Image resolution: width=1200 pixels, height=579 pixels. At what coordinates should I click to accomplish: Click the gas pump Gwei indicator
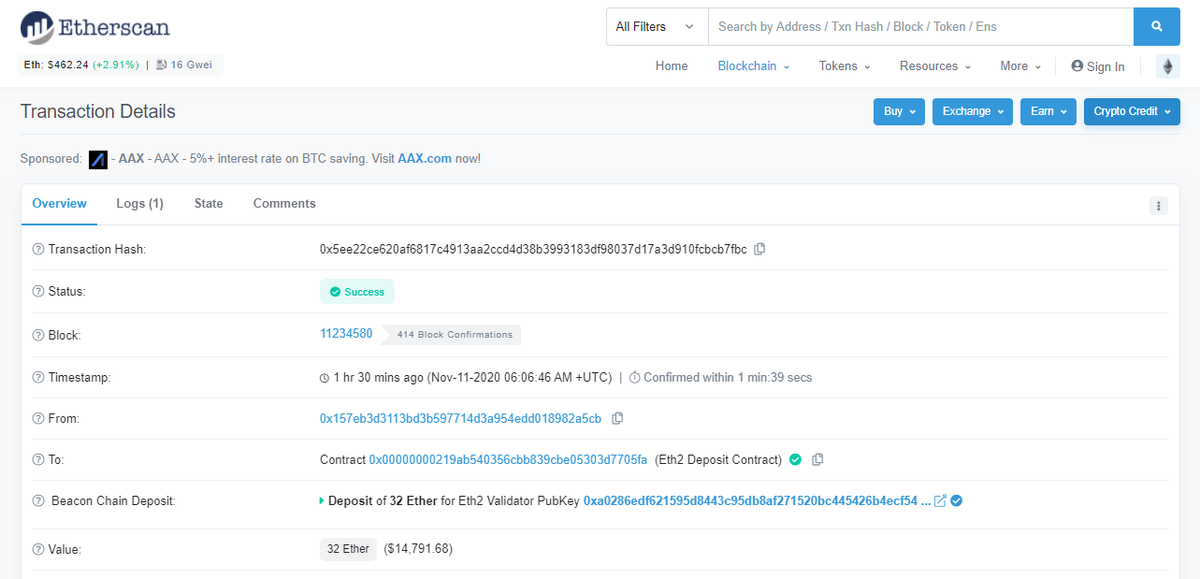(x=186, y=65)
